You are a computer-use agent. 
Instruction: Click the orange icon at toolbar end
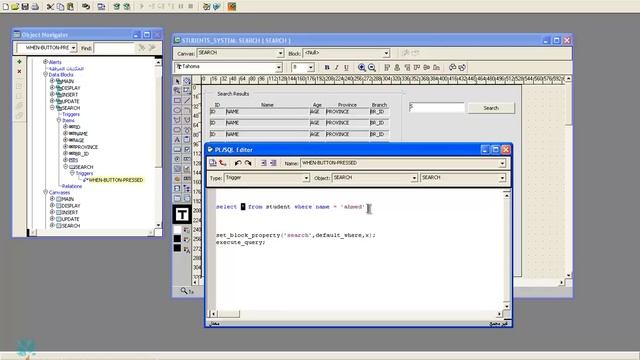(x=232, y=7)
